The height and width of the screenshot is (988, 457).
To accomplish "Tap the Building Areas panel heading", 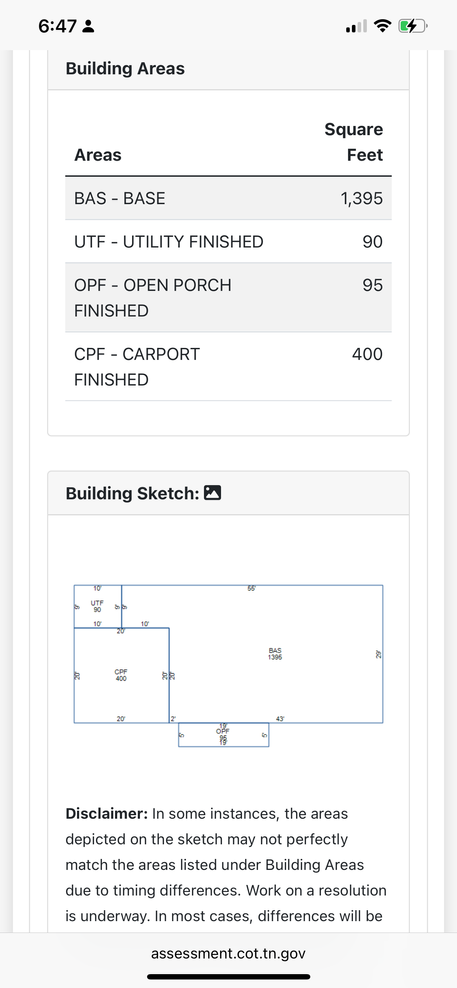I will tap(125, 68).
